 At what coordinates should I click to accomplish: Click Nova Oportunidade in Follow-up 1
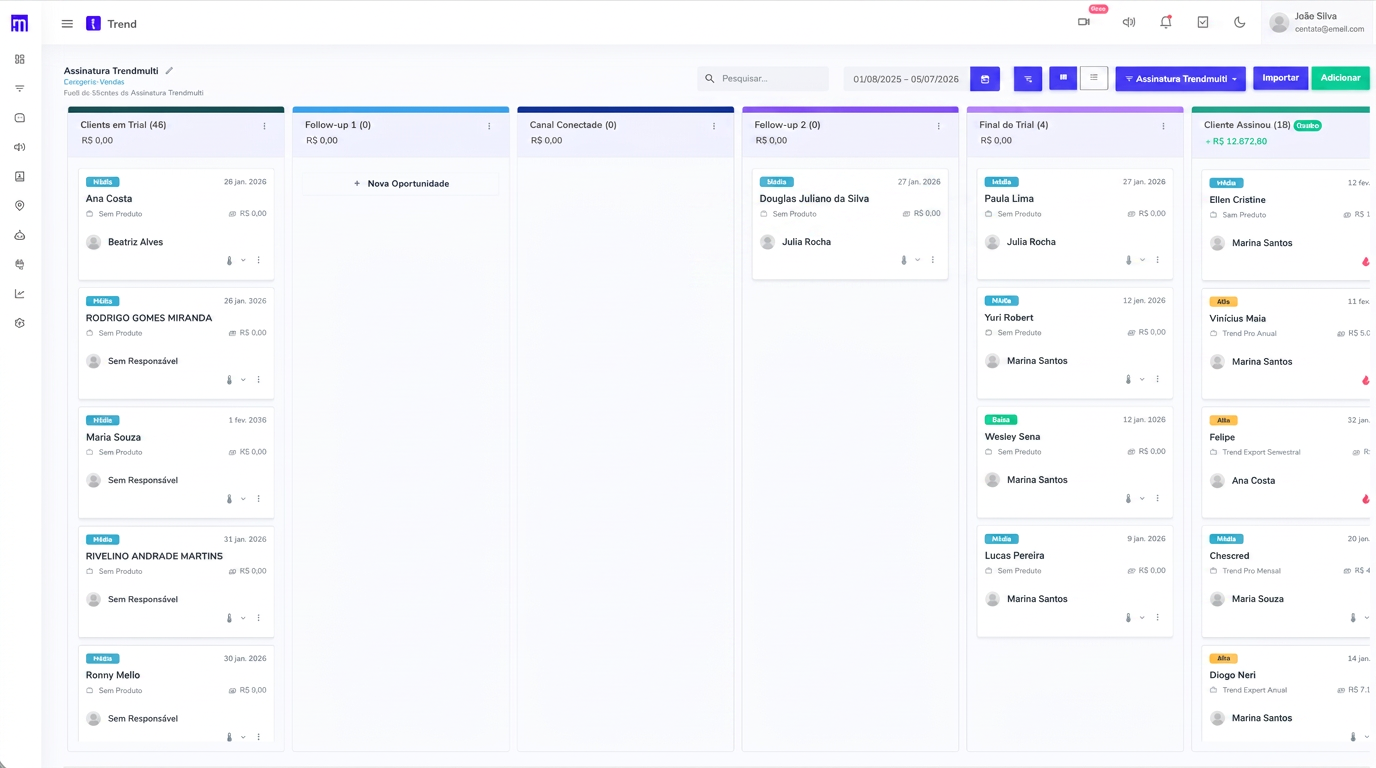(x=401, y=184)
